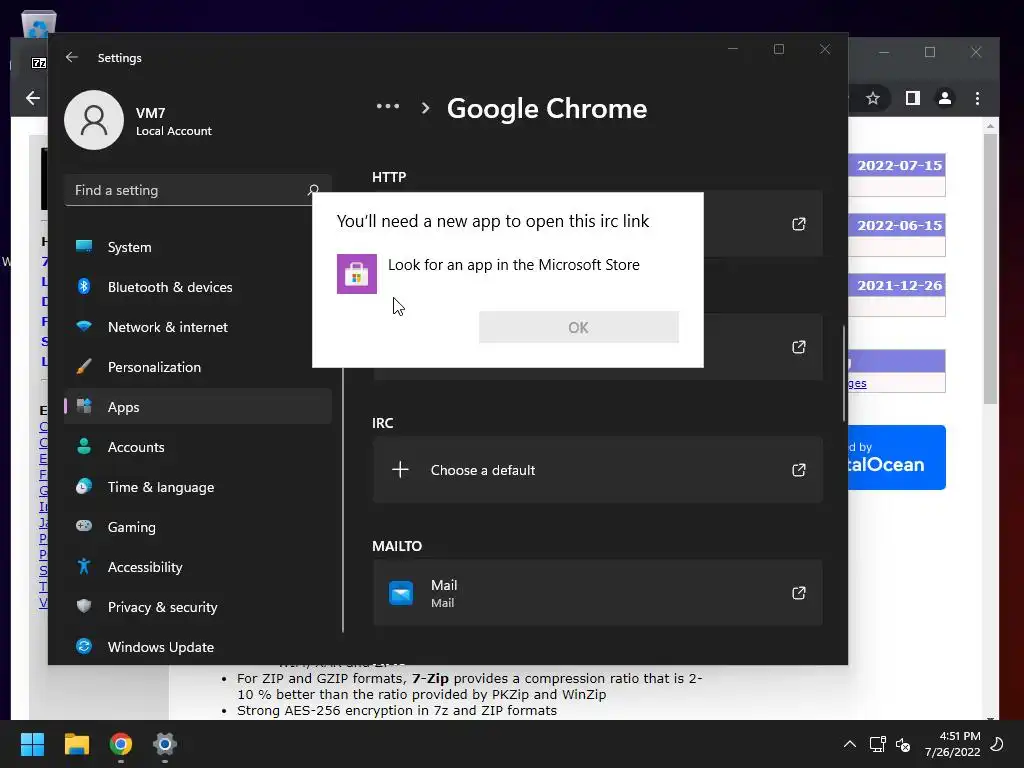
Task: Click the DigitalOcean banner in Chrome
Action: click(897, 457)
